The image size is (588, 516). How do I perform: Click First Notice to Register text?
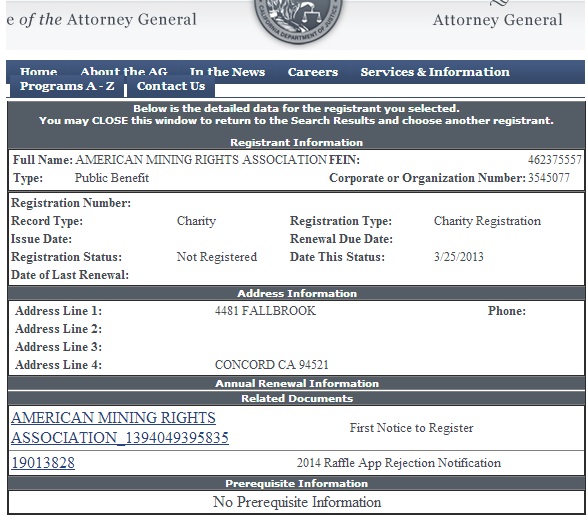(x=411, y=428)
